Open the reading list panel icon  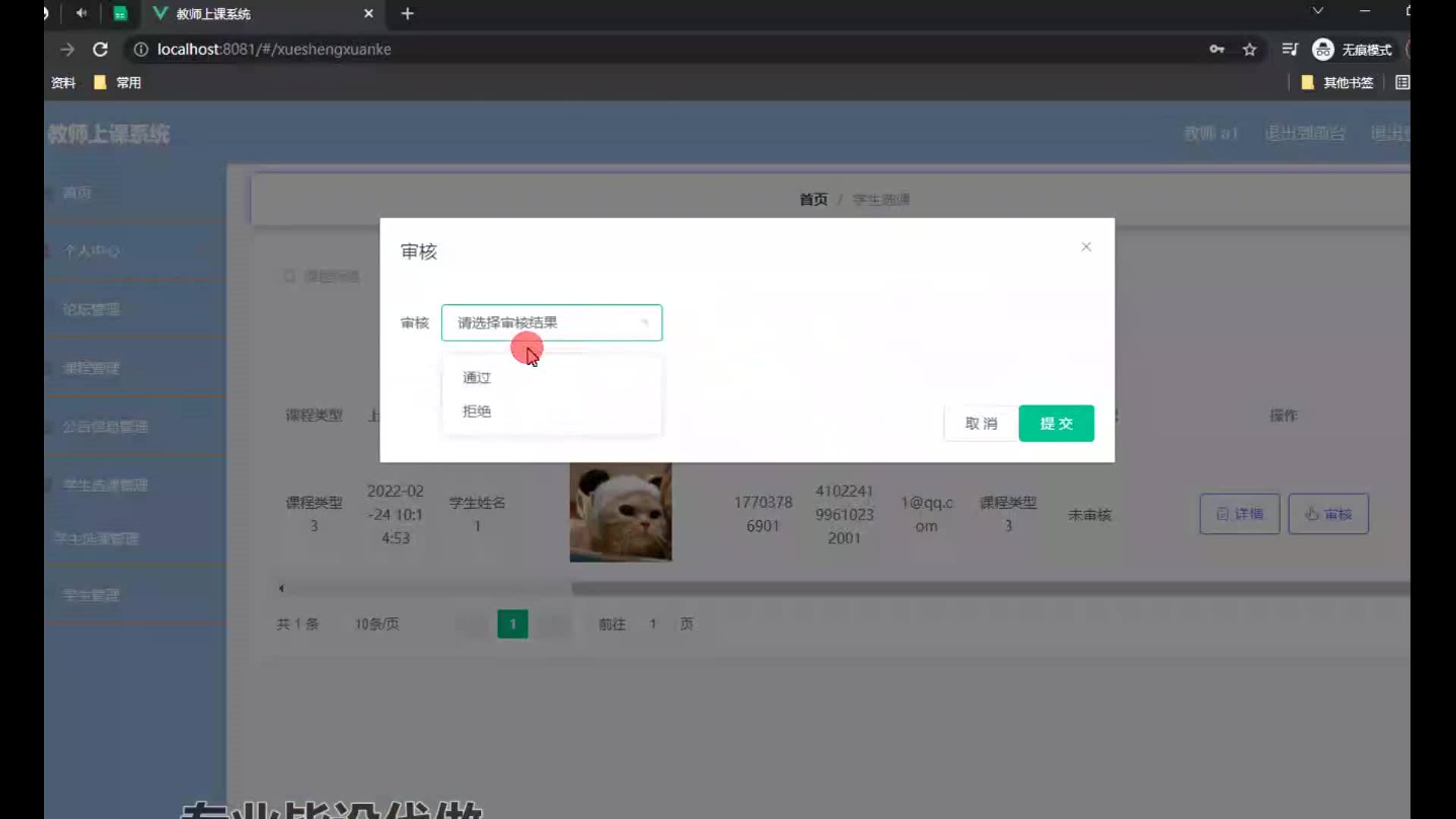pyautogui.click(x=1402, y=83)
